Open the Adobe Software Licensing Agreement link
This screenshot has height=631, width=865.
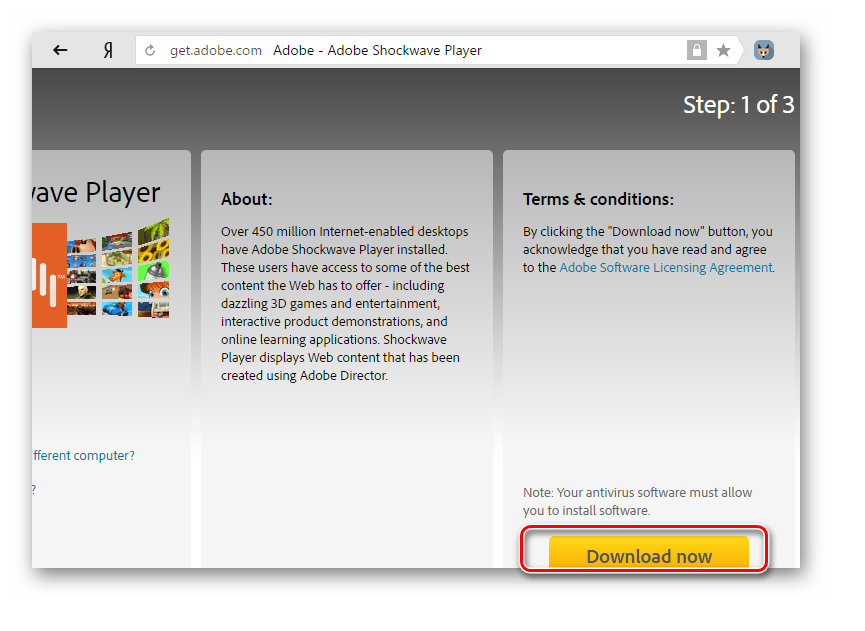pos(665,268)
